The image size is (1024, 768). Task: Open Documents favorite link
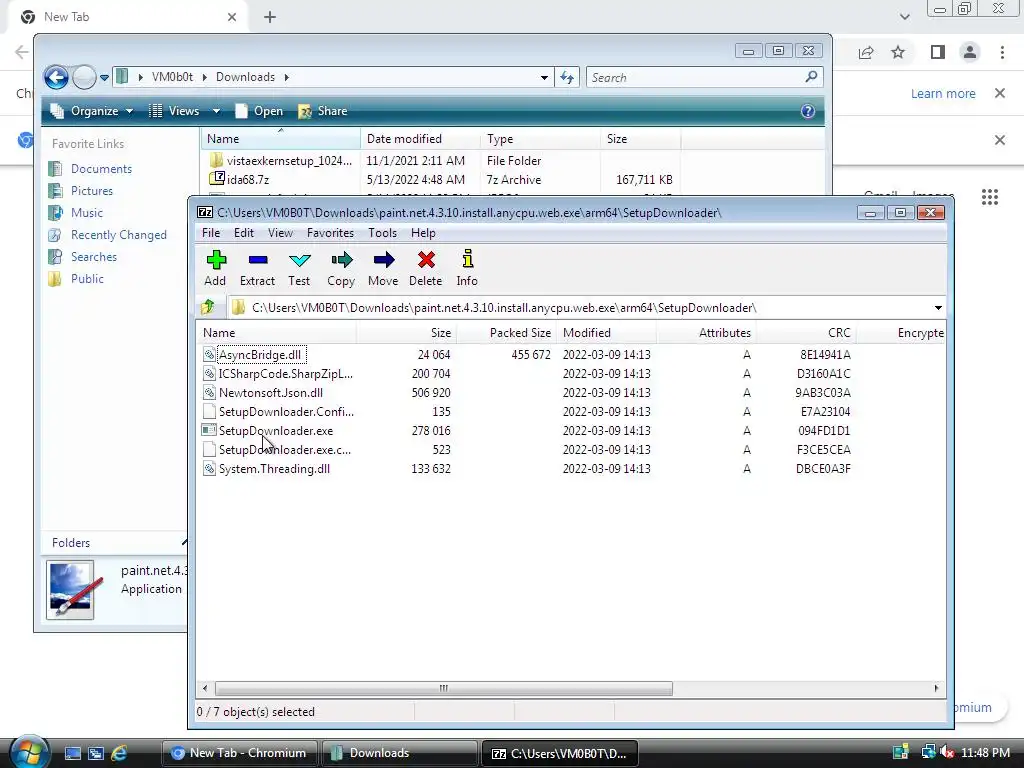click(101, 169)
